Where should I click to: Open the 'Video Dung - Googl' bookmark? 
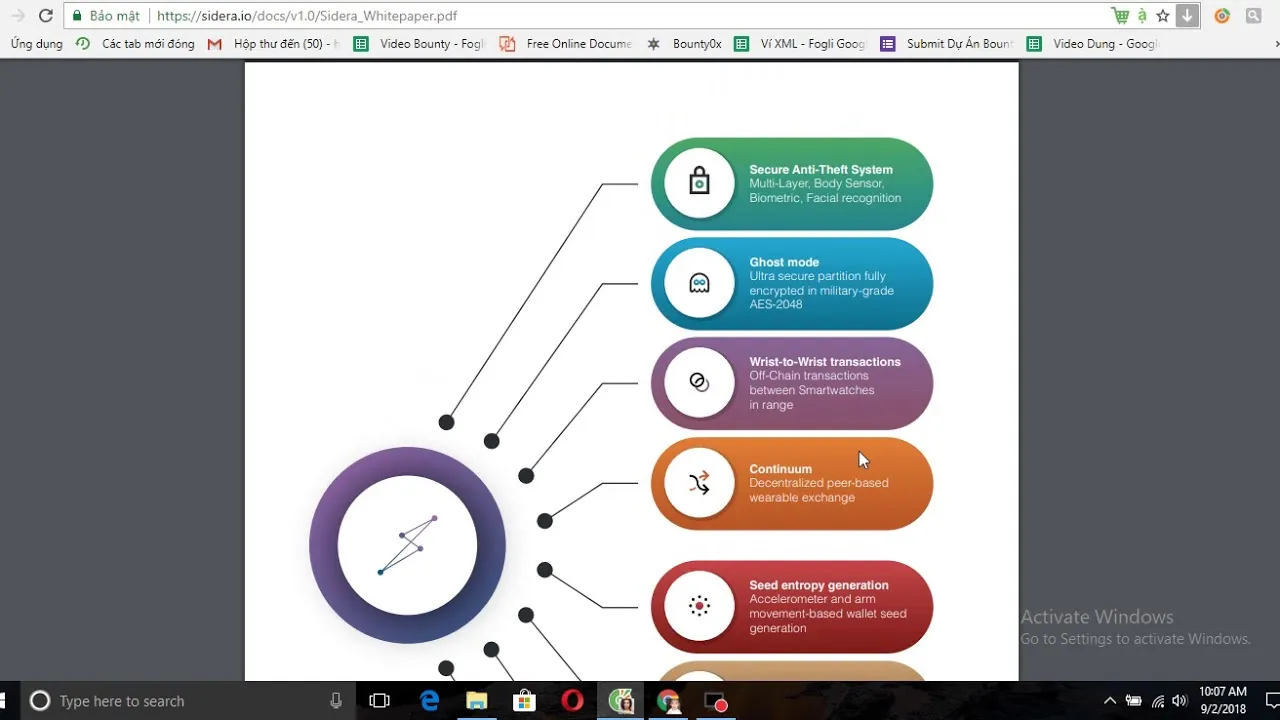tap(1092, 44)
